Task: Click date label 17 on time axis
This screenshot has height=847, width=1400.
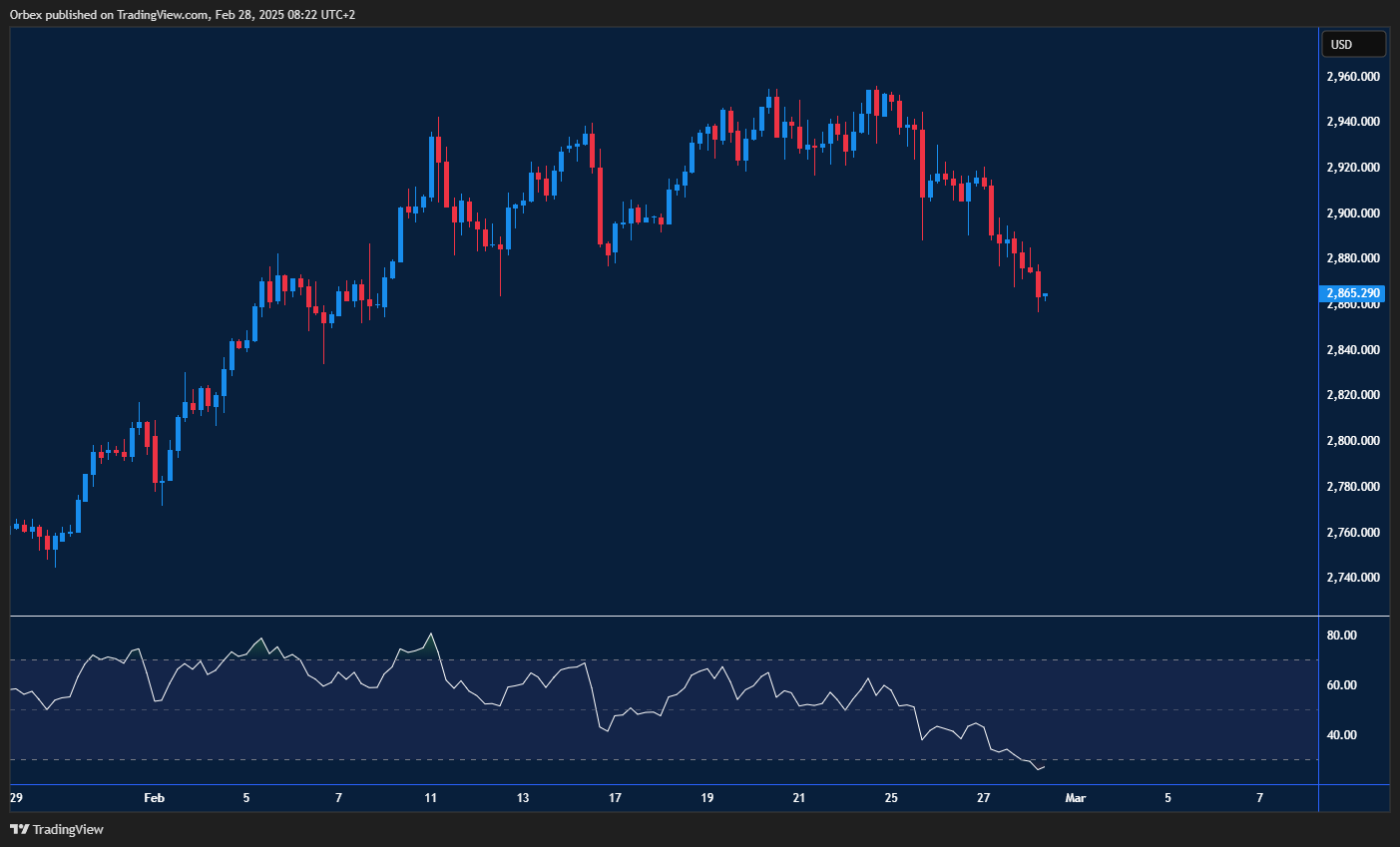Action: point(615,798)
